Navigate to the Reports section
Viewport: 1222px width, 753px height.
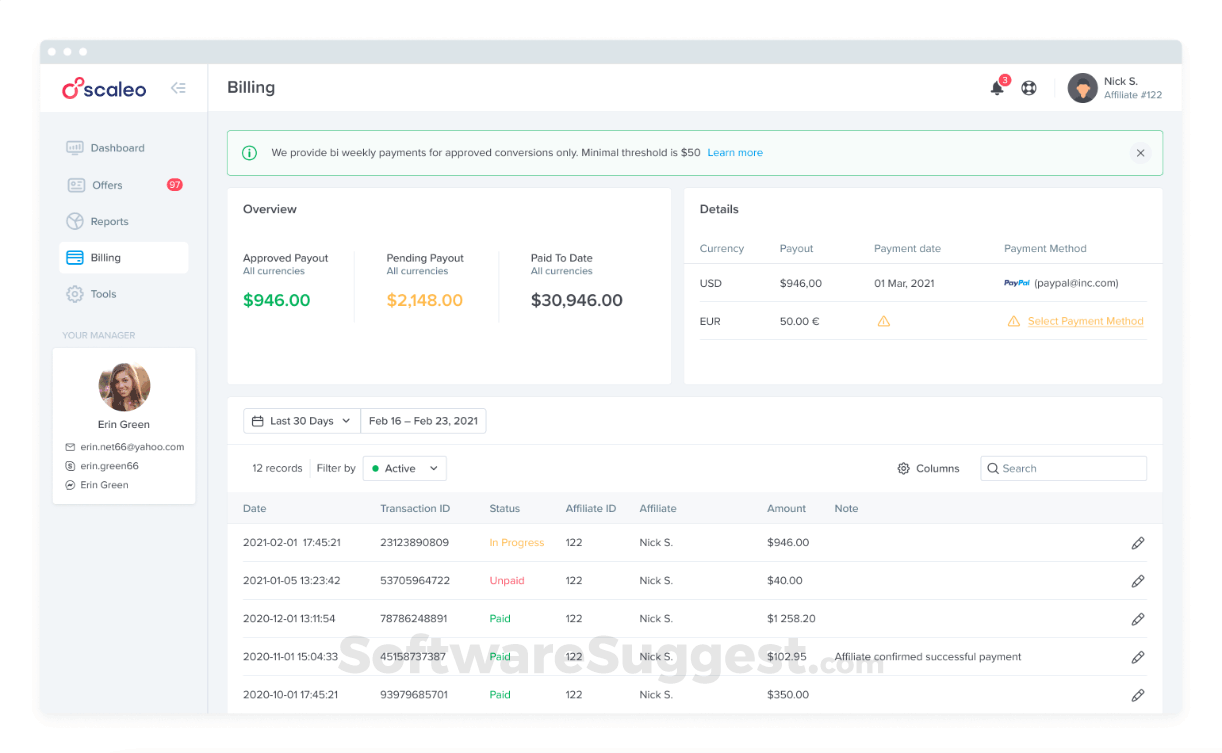pyautogui.click(x=109, y=222)
